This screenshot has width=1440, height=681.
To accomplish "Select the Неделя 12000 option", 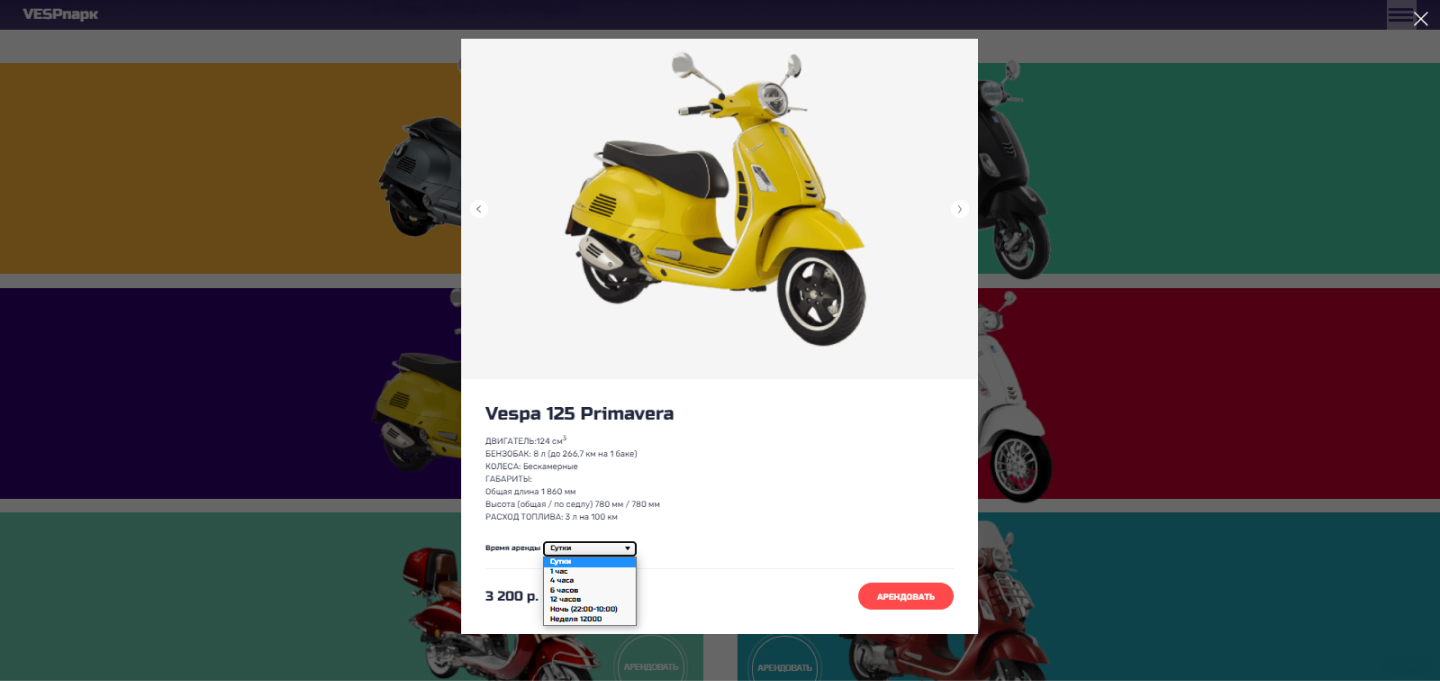I will [590, 619].
